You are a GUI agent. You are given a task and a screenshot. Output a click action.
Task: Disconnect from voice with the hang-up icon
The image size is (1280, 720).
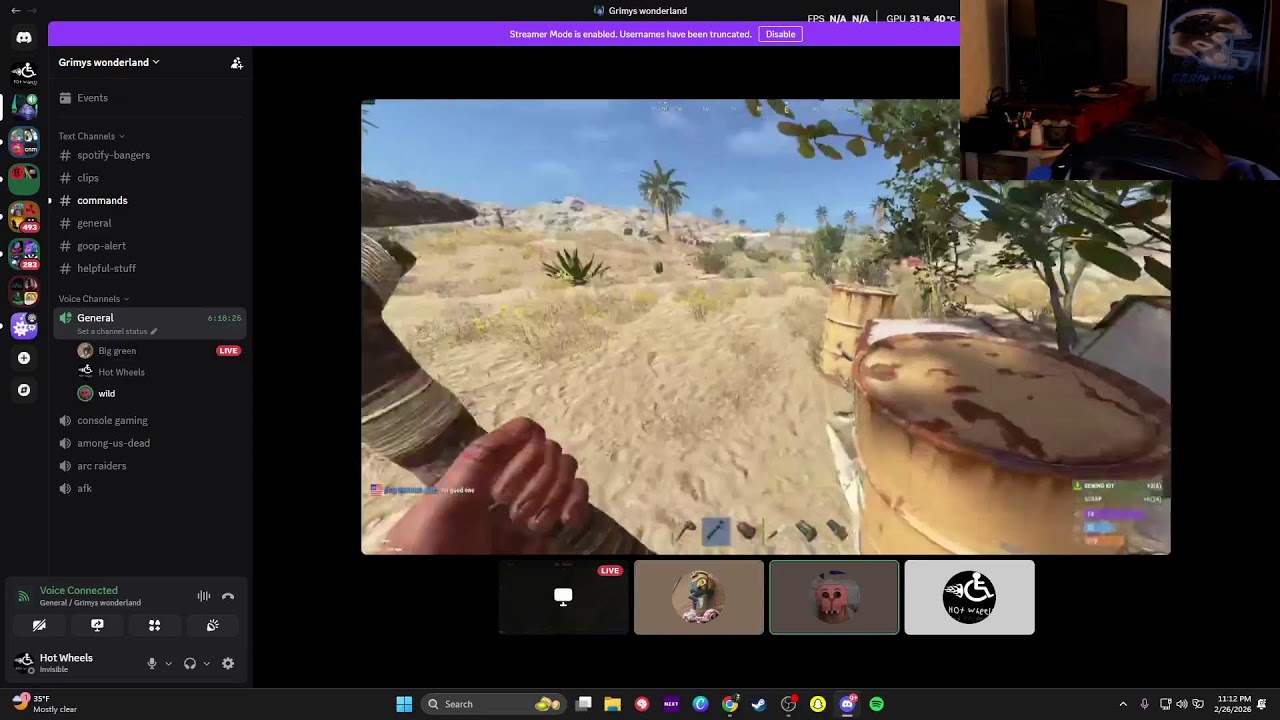click(228, 596)
